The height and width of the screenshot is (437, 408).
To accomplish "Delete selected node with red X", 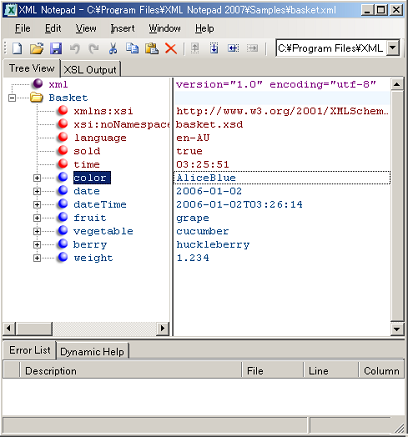I will point(171,48).
